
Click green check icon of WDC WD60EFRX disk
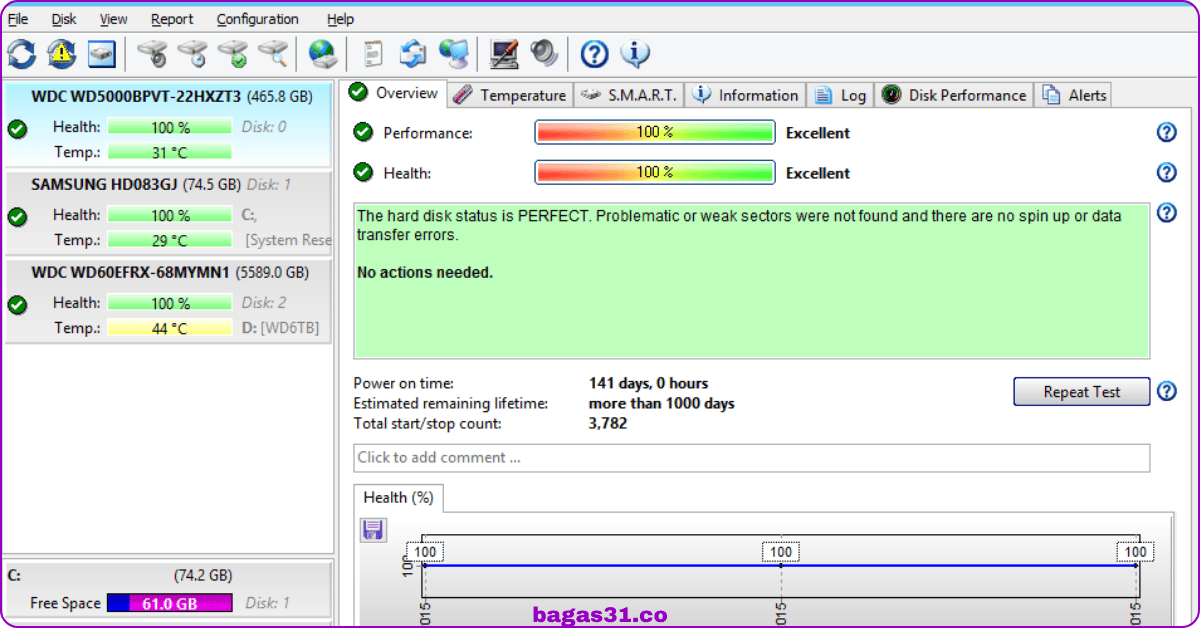(17, 304)
